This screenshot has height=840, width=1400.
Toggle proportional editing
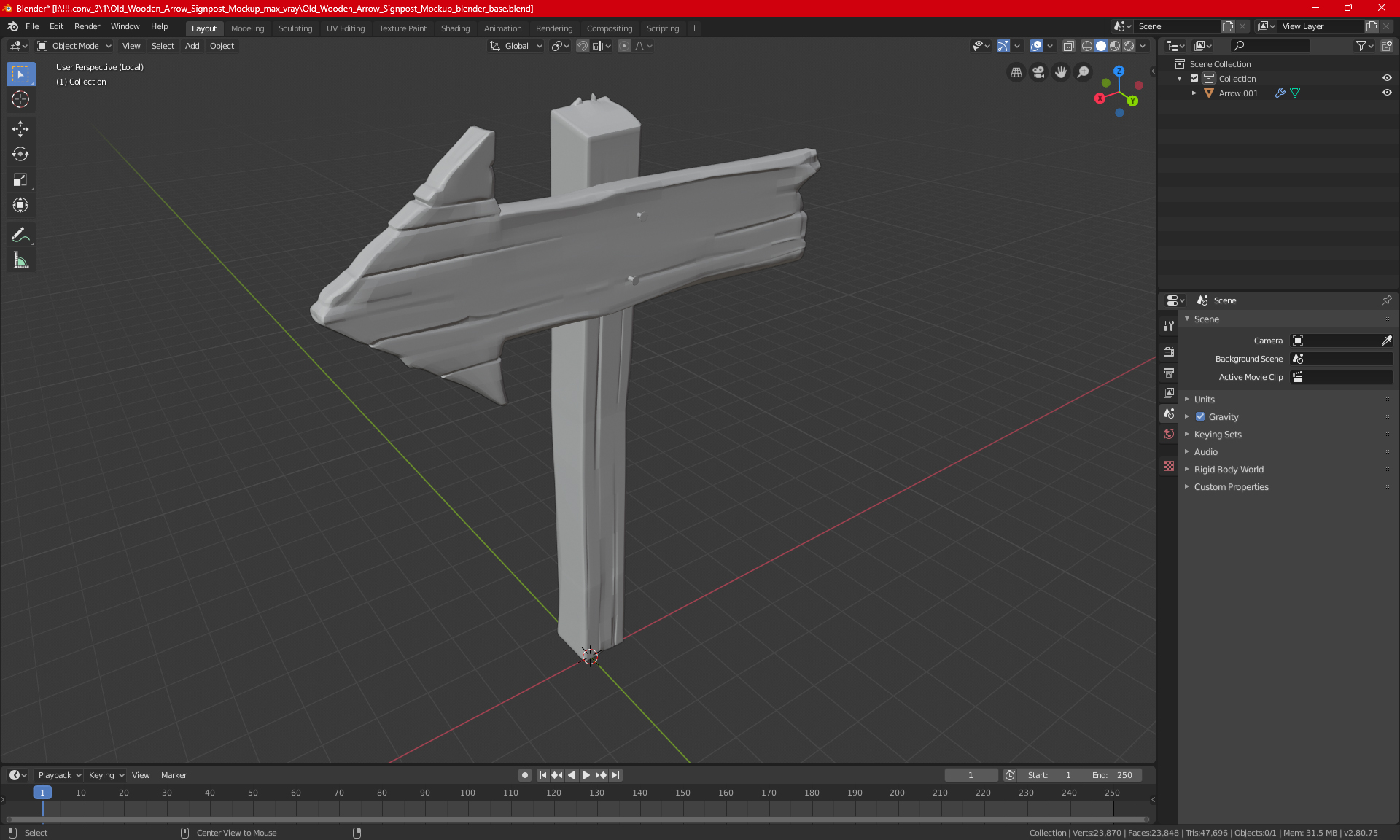(624, 46)
